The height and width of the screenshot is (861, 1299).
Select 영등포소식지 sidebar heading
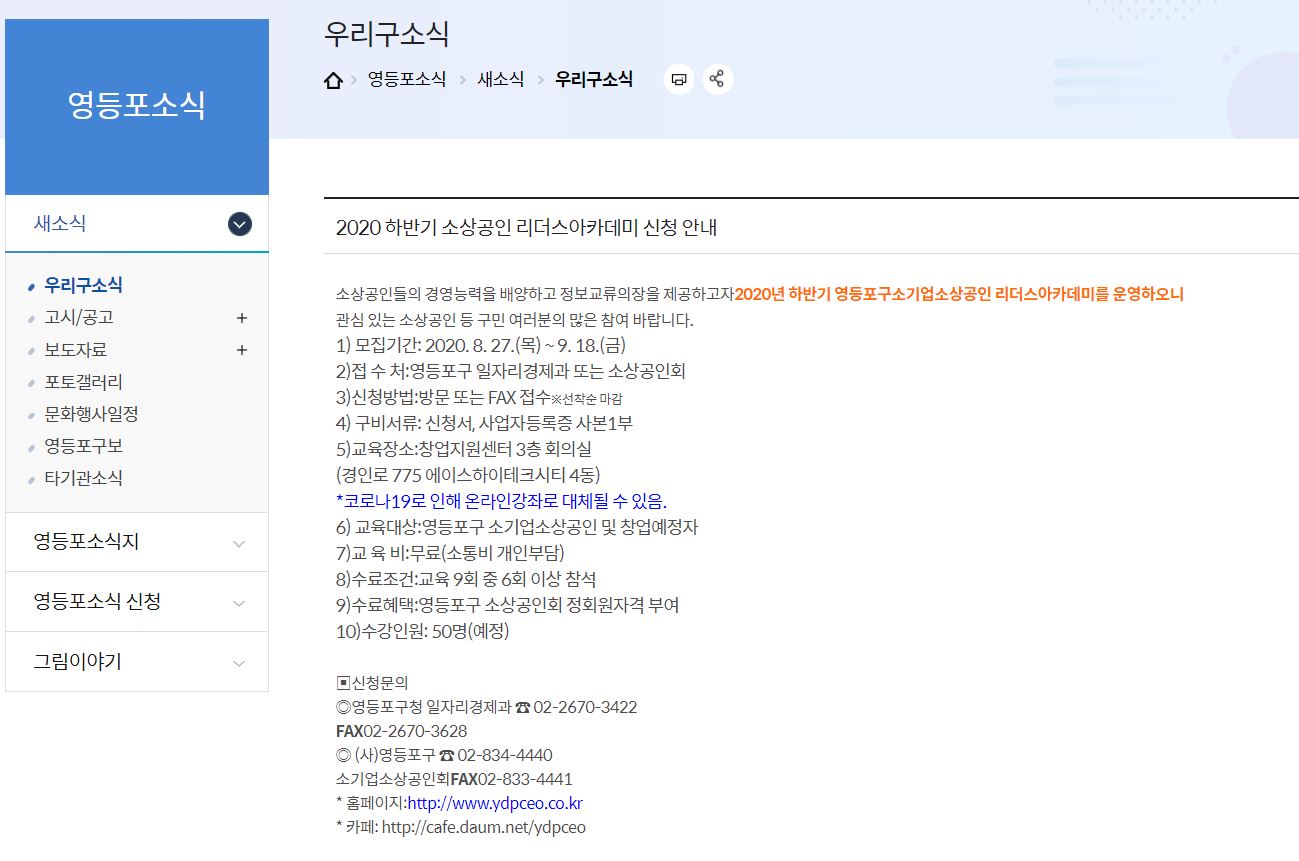click(86, 541)
